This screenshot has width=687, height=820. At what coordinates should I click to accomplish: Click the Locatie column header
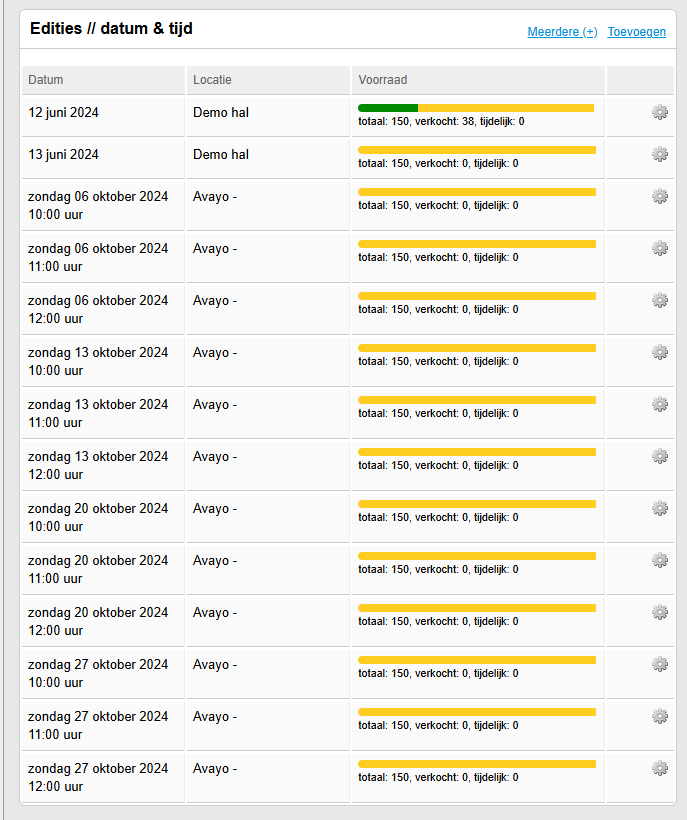click(268, 80)
